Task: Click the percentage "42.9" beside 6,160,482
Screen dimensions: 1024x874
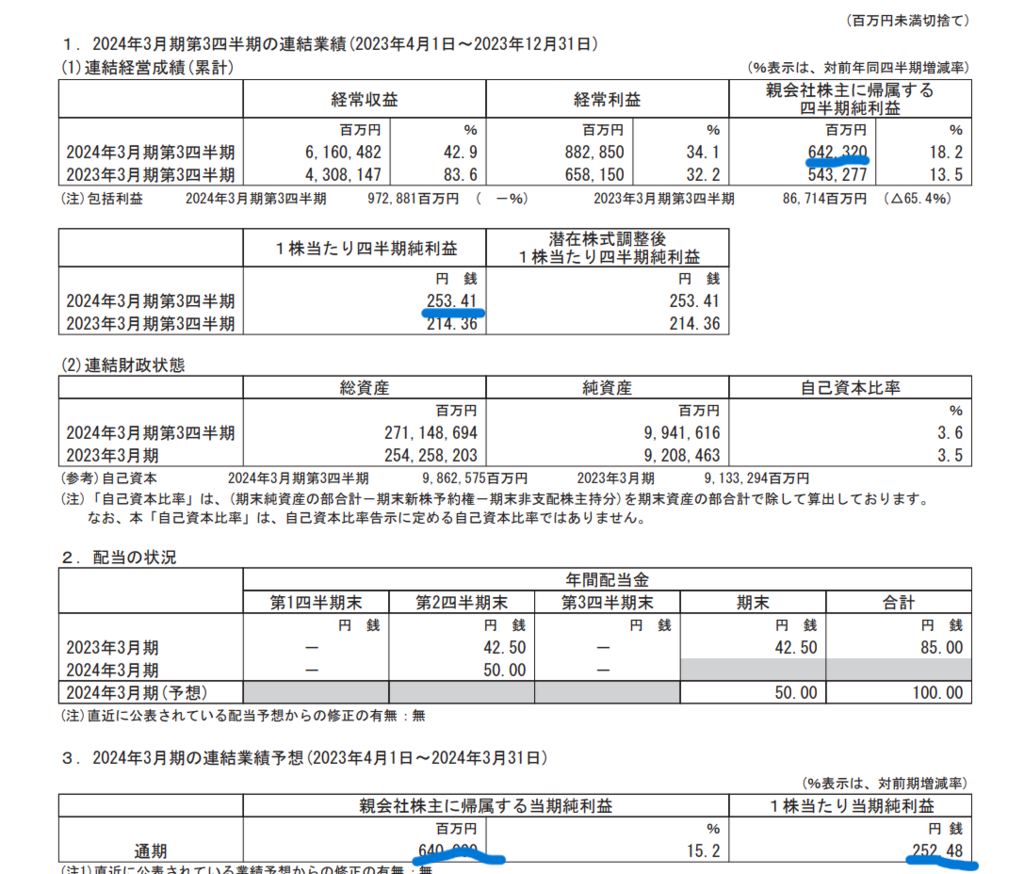Action: coord(460,152)
